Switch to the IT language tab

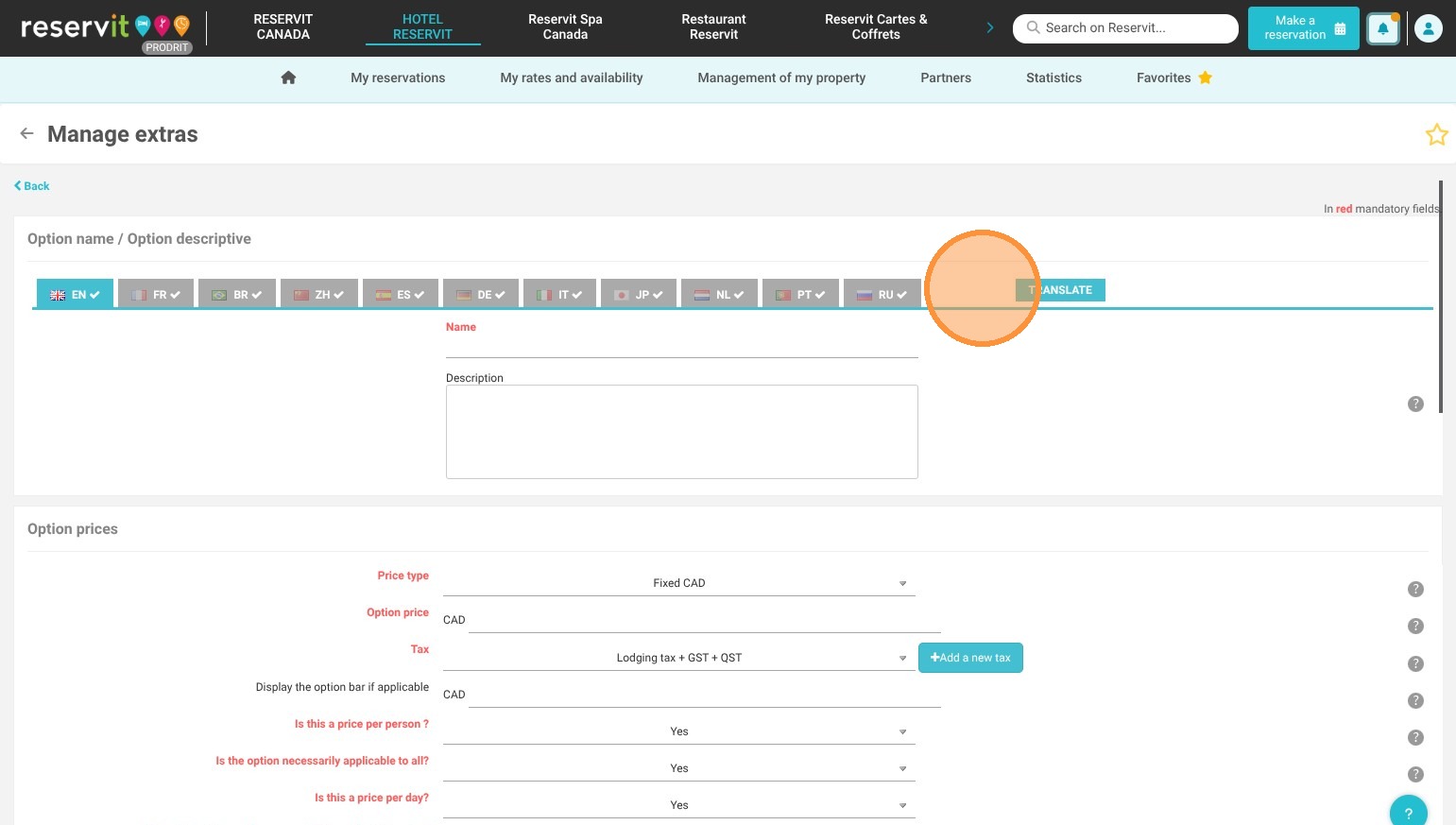(559, 294)
